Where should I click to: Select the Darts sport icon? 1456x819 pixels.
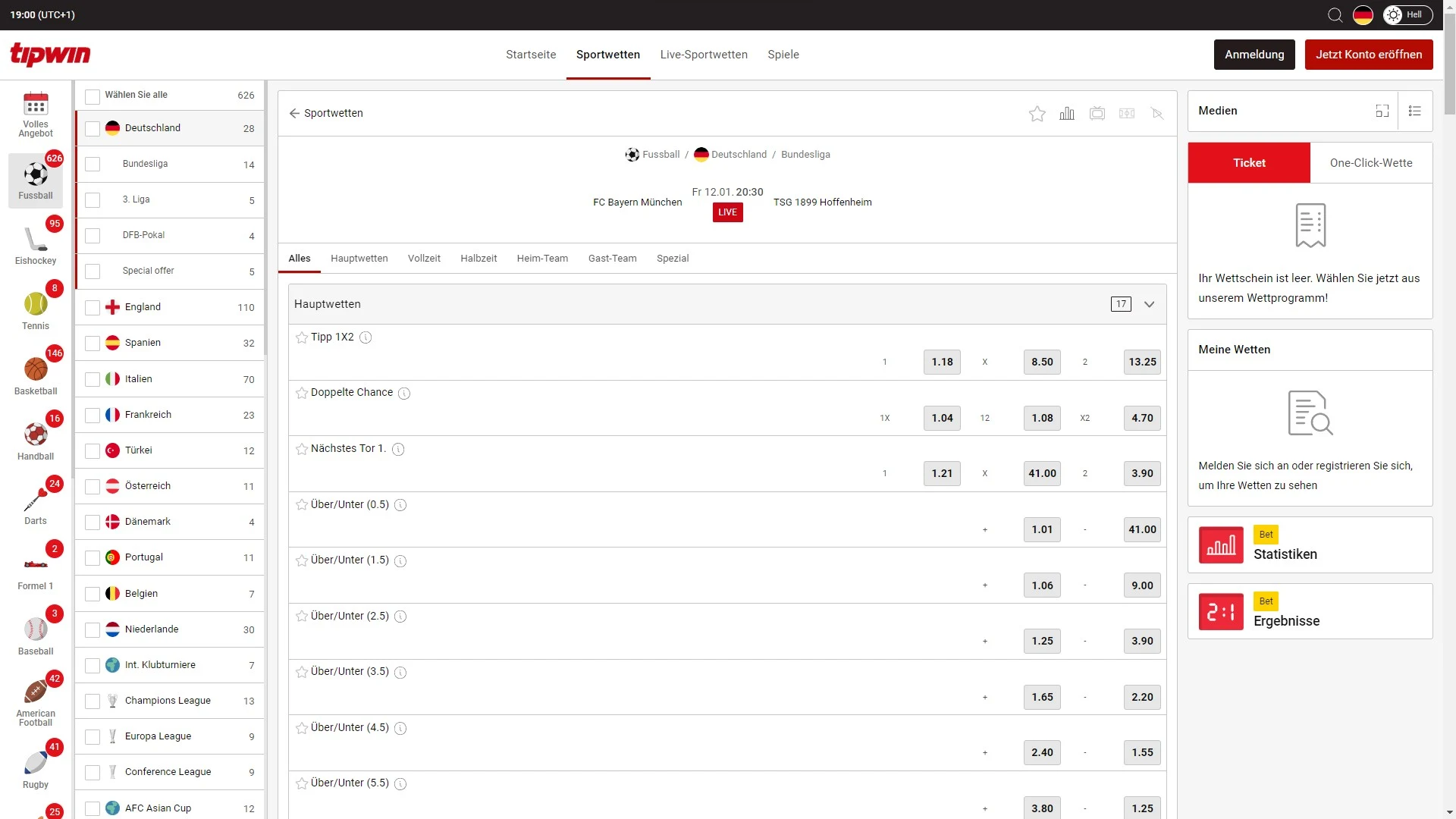36,500
